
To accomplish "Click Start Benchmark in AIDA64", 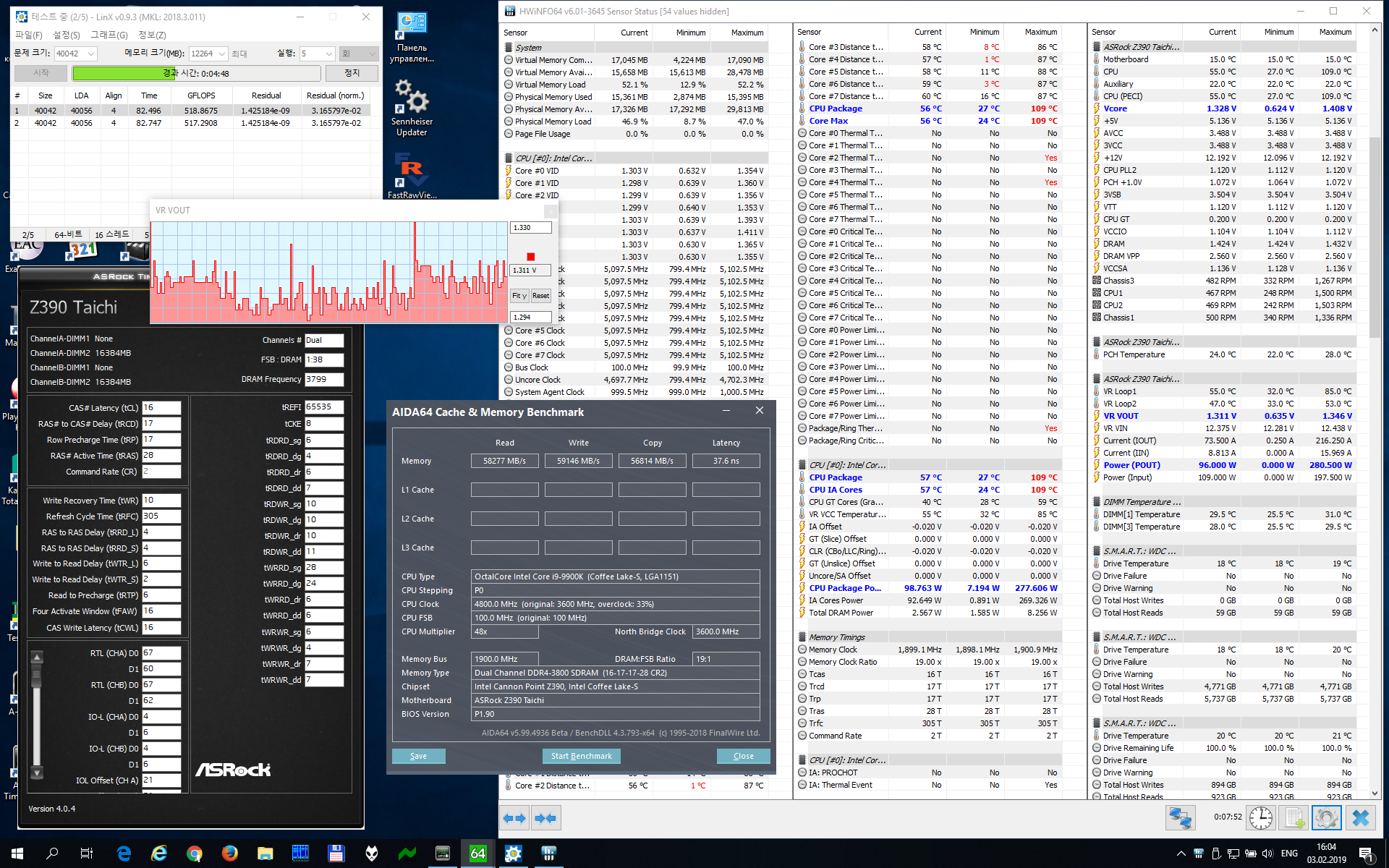I will 581,756.
